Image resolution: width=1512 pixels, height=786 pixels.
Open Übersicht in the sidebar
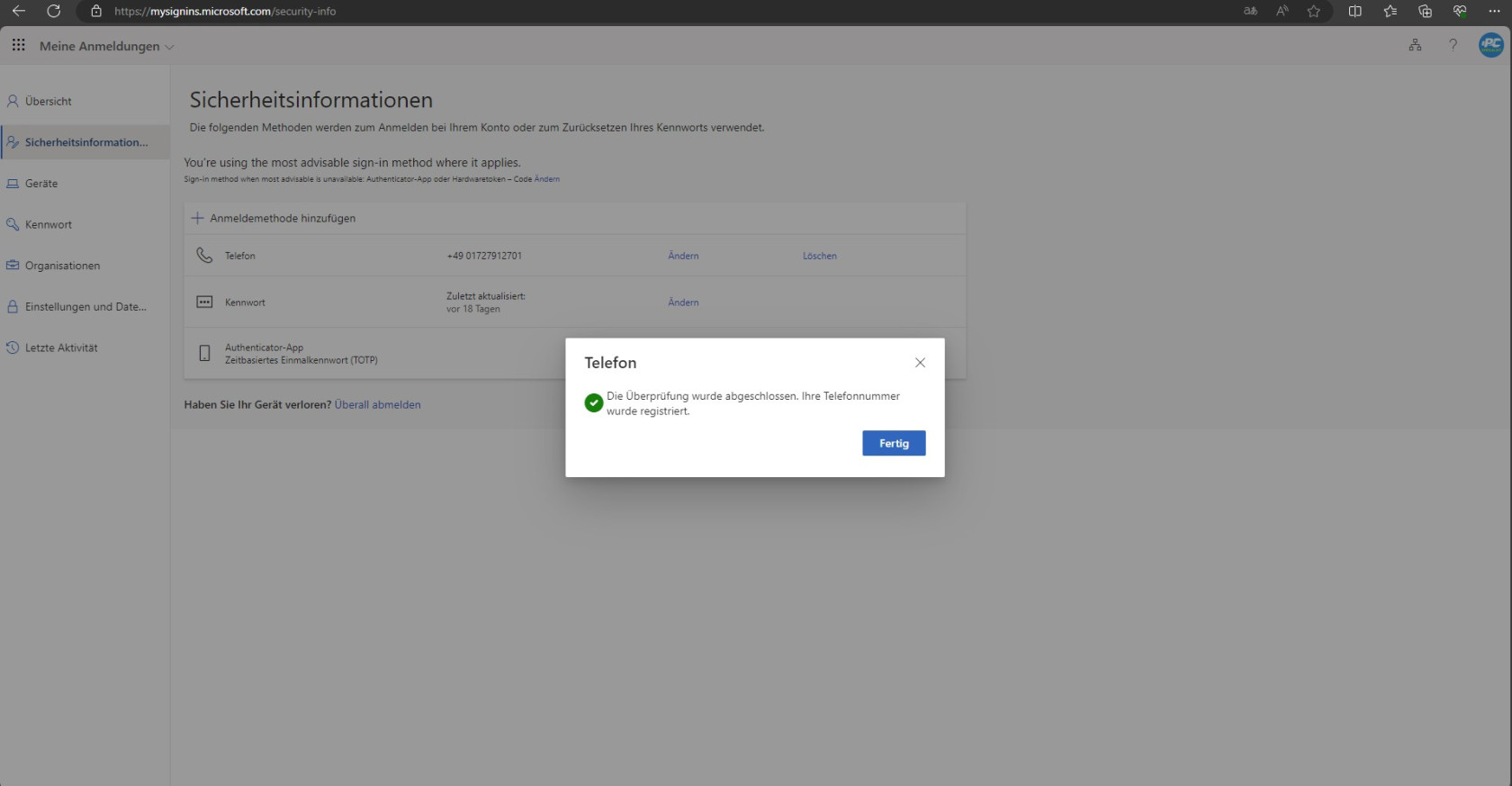click(49, 102)
